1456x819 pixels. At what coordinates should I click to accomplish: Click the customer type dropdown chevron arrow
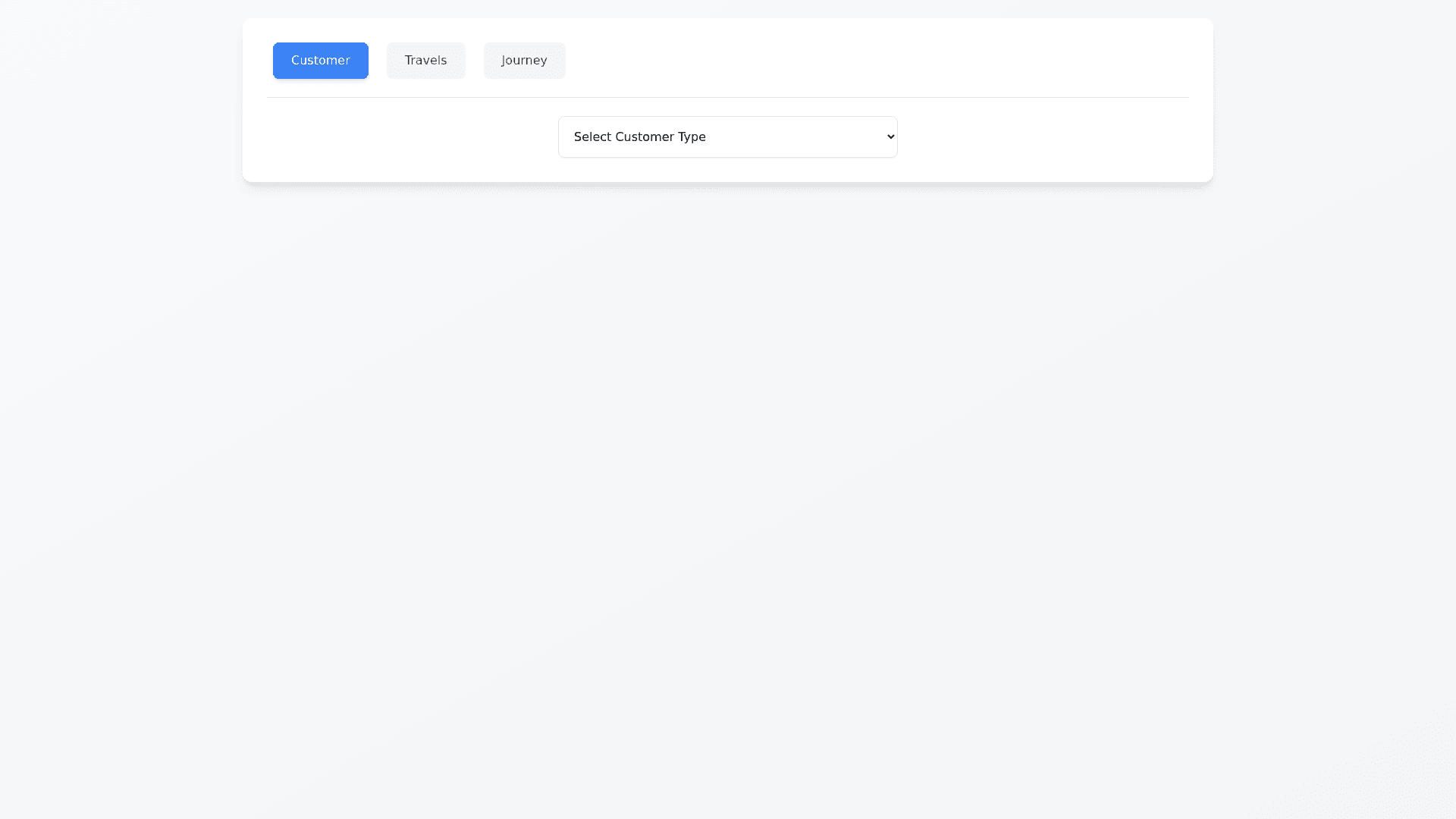pos(890,137)
